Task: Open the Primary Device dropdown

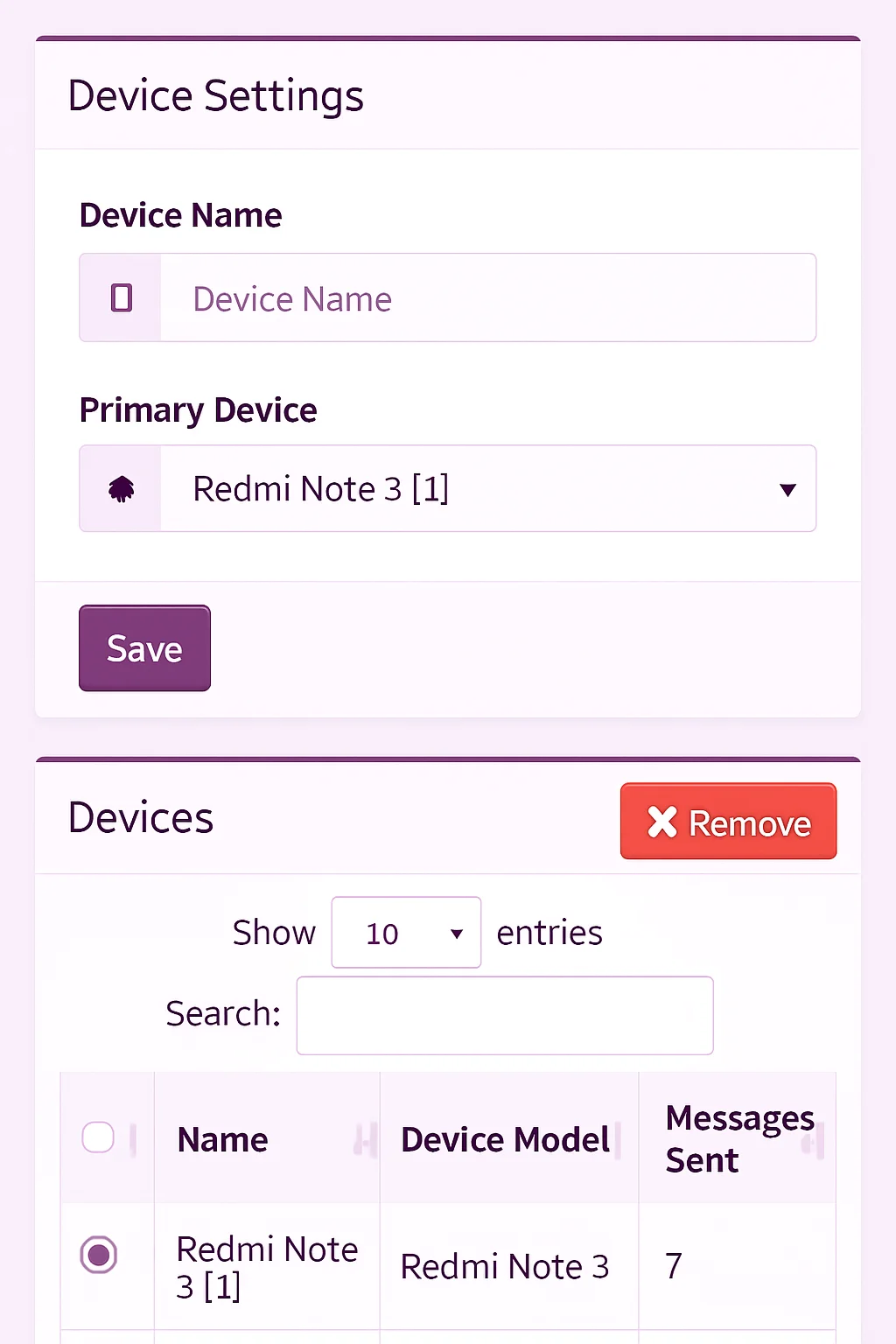Action: 487,489
